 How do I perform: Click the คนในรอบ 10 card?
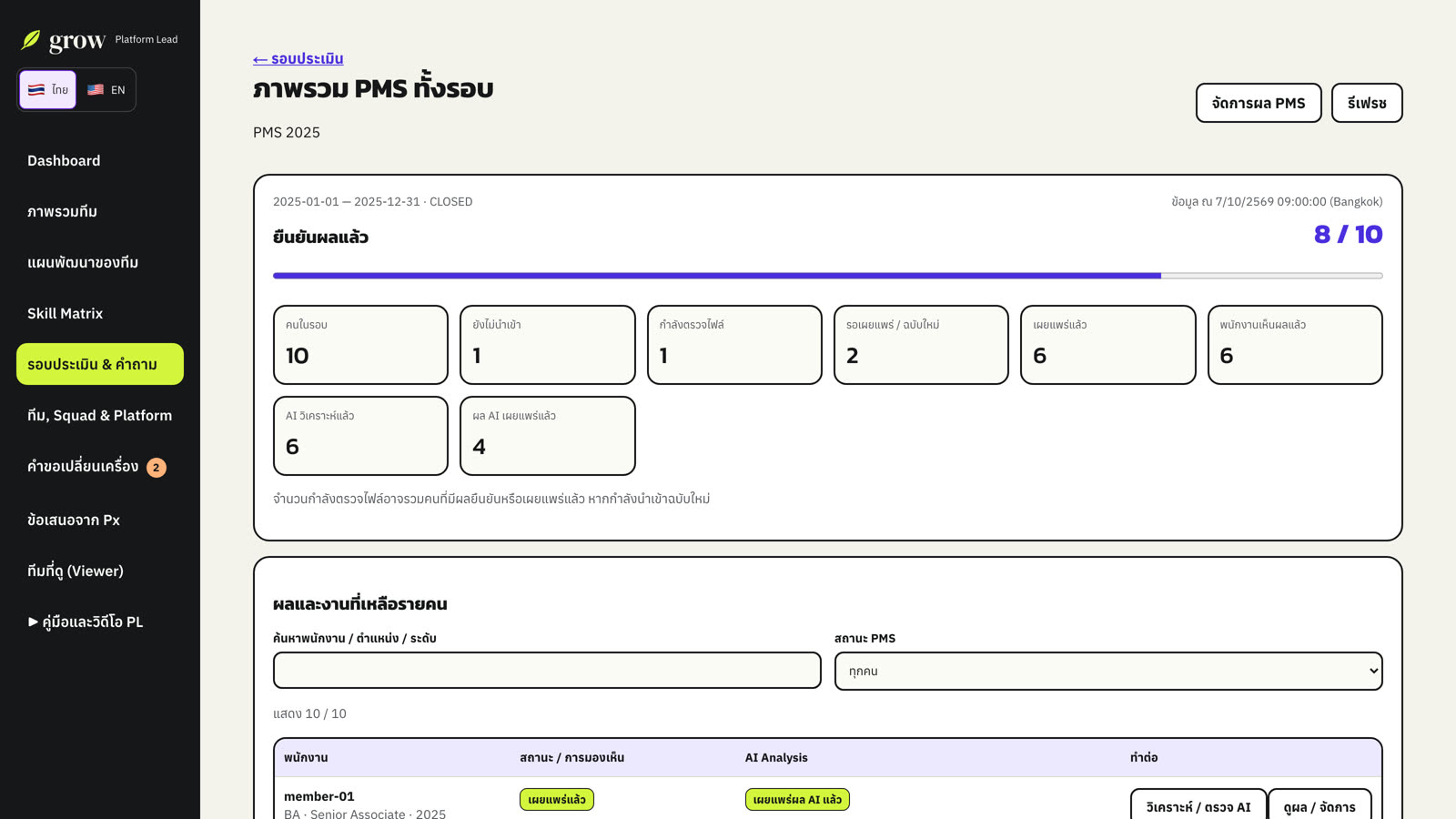(x=360, y=345)
